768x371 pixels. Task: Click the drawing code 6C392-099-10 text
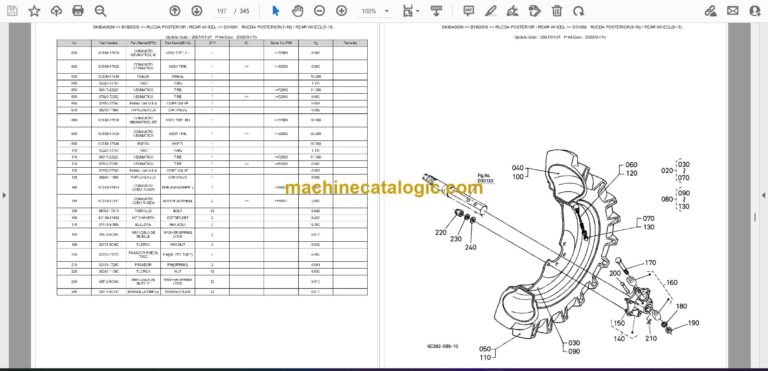click(442, 346)
